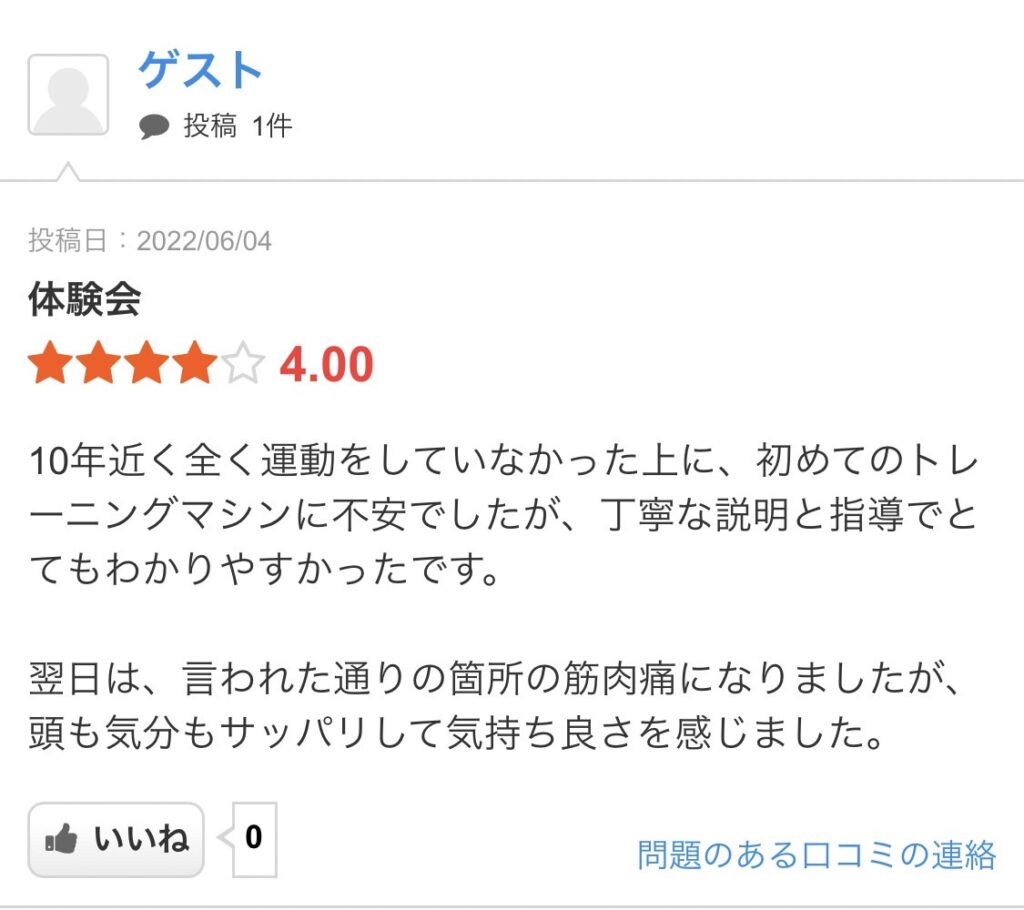Click the 4.00 rating score
This screenshot has width=1024, height=910.
point(327,364)
